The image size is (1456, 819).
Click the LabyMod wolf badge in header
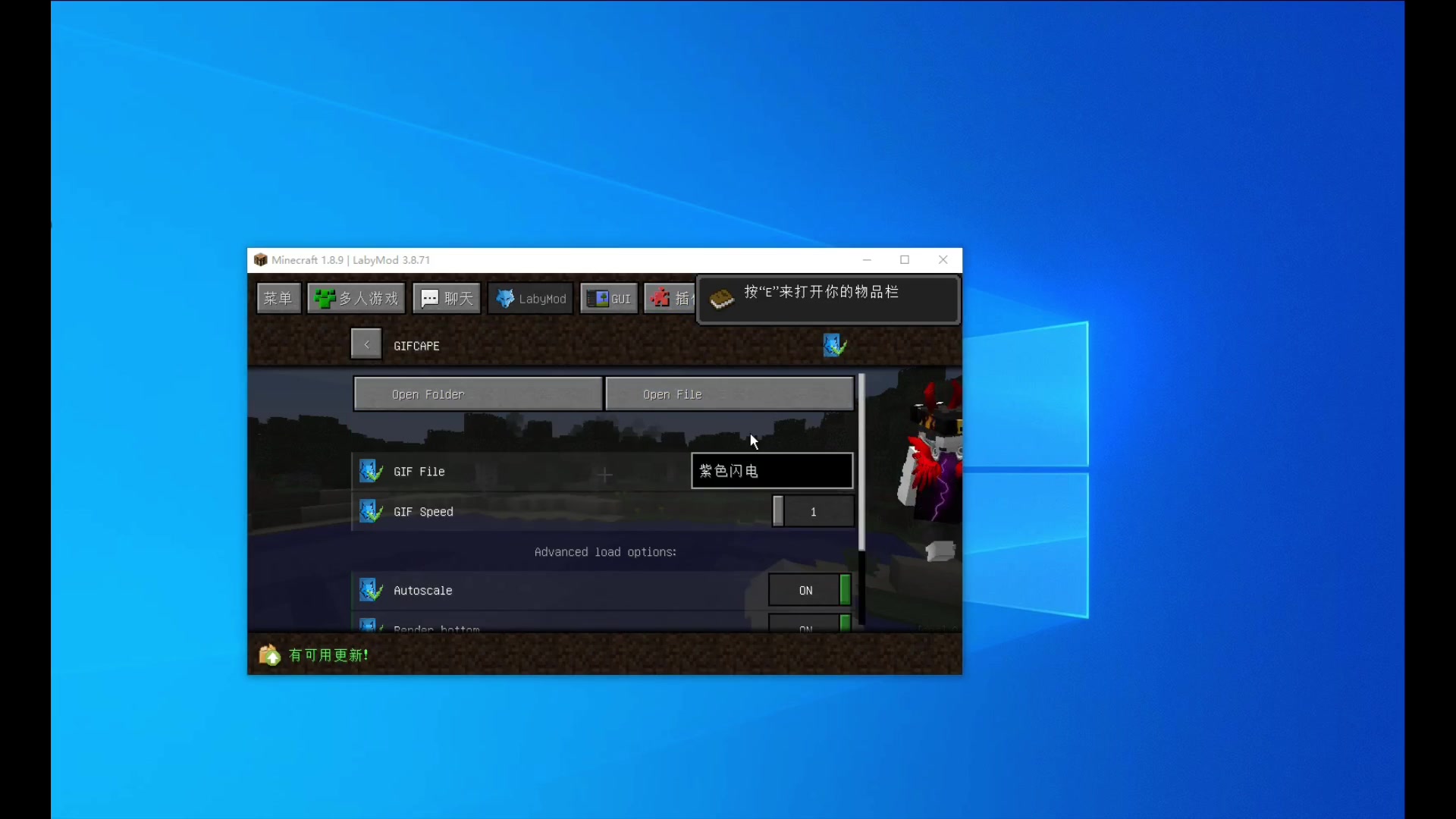834,345
